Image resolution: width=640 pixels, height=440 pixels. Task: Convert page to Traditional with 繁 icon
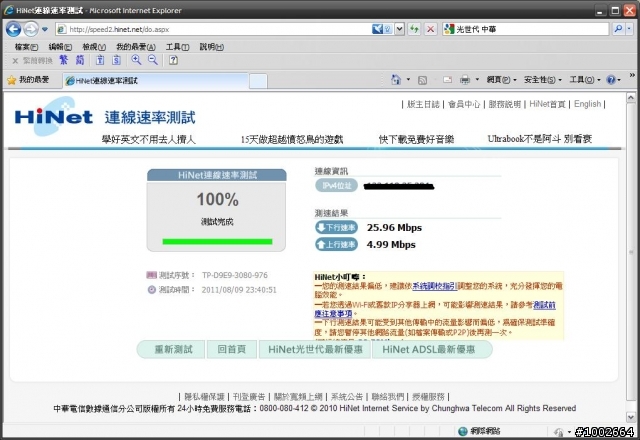coord(64,60)
